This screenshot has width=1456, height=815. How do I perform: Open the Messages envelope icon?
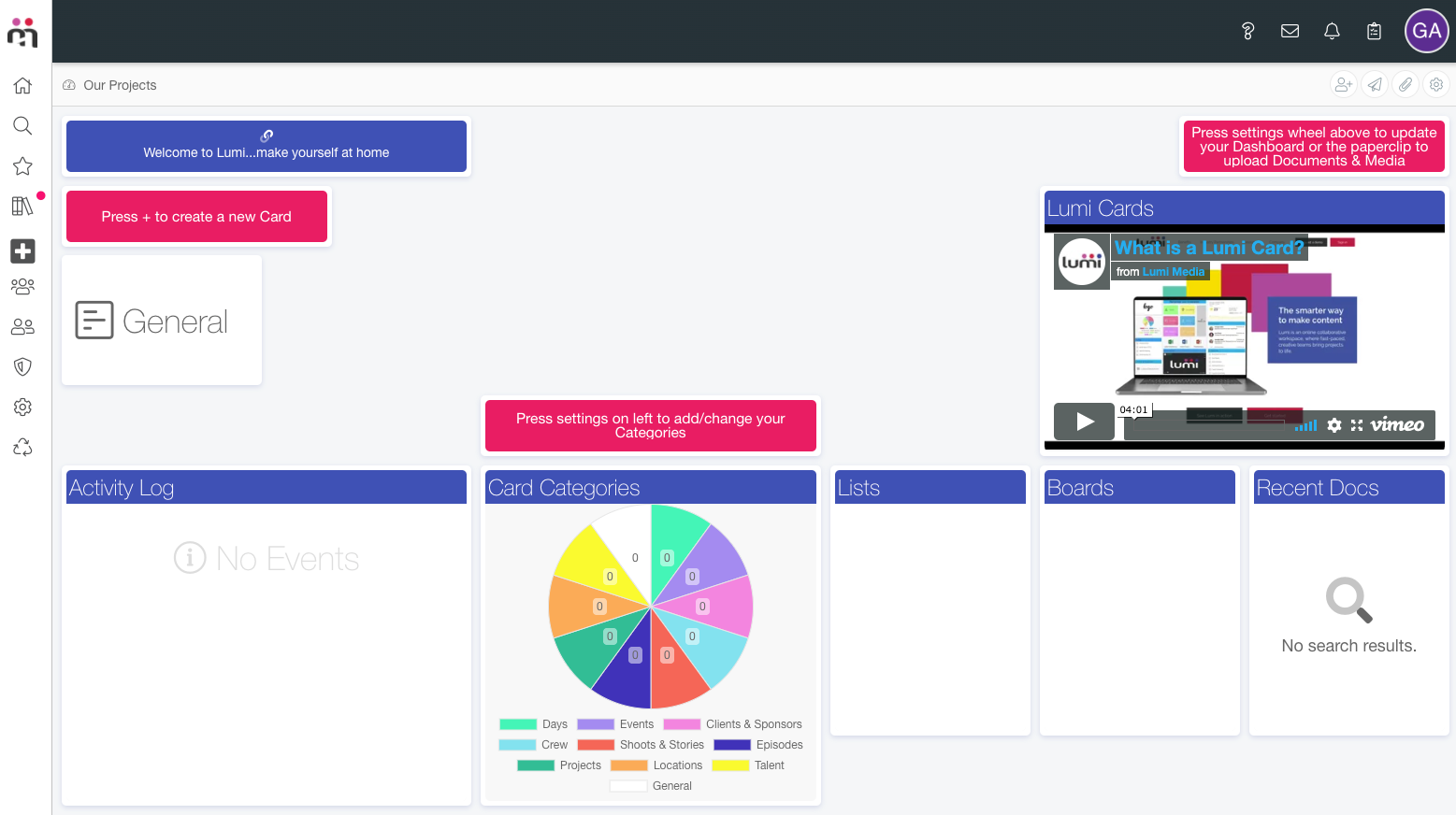pyautogui.click(x=1290, y=31)
